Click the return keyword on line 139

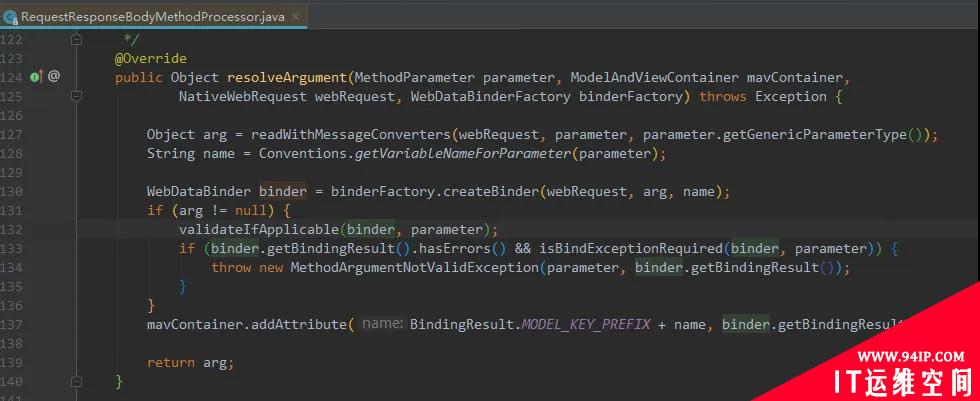[x=171, y=362]
